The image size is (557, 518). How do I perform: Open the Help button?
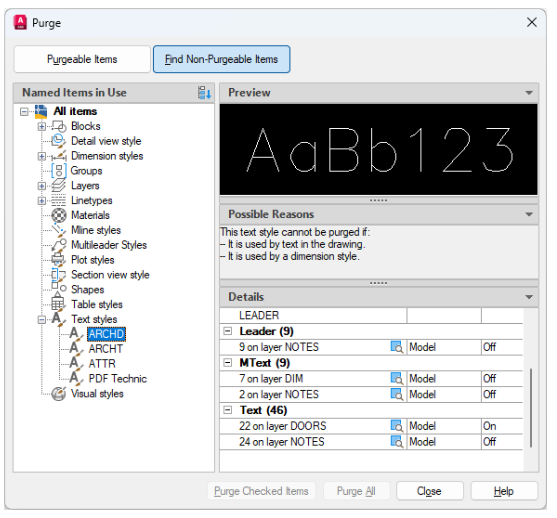click(504, 491)
